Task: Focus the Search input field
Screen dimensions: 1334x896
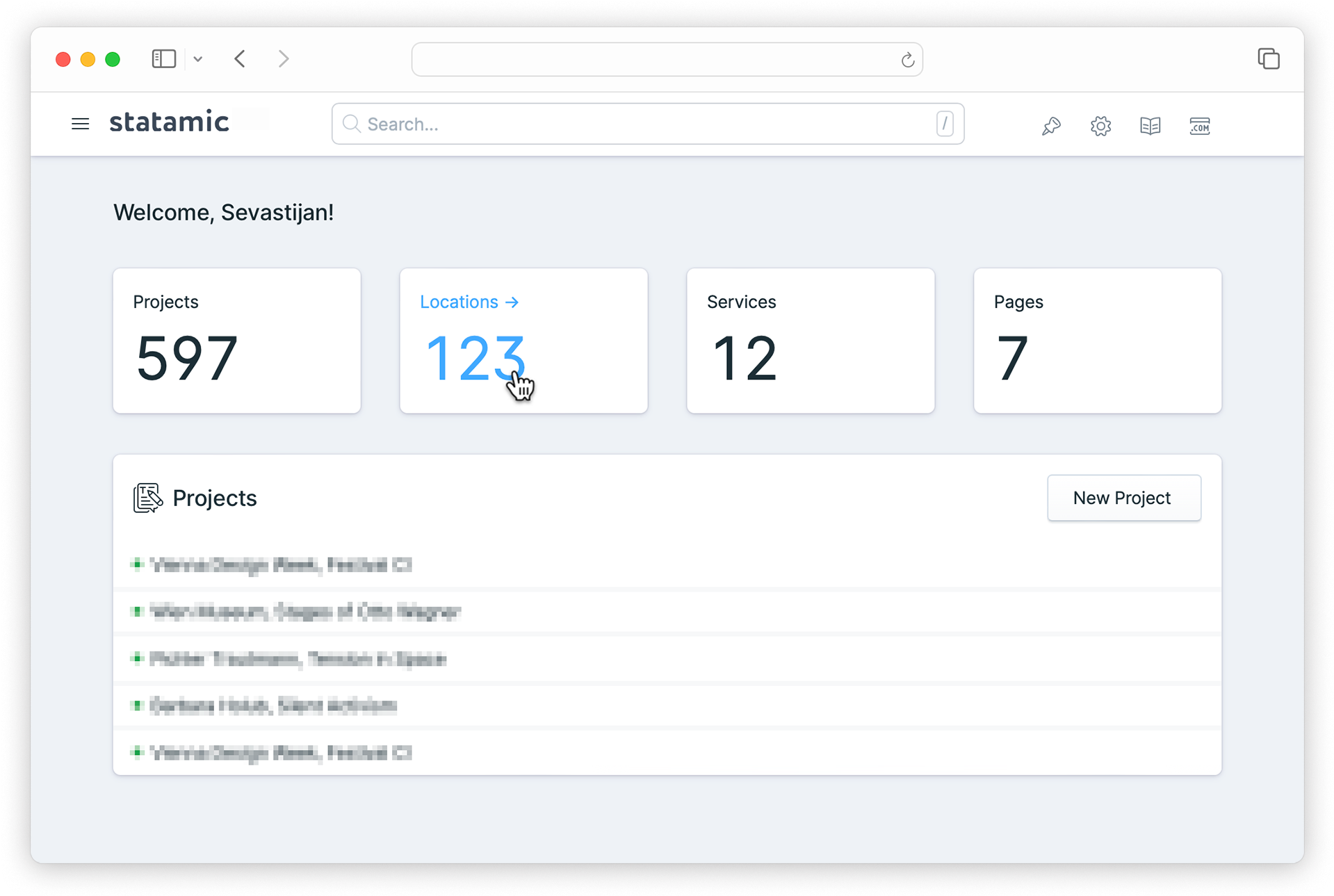Action: point(647,124)
